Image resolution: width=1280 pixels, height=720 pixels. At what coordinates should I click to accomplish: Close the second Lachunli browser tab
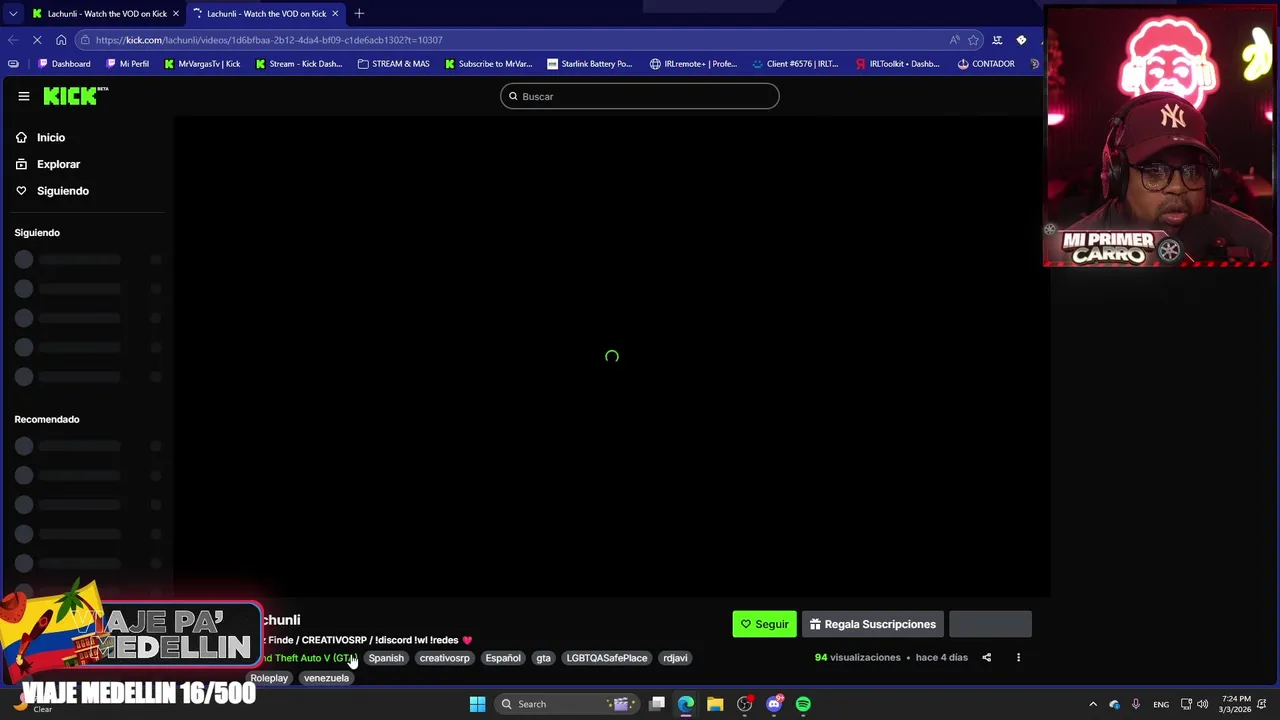[335, 14]
